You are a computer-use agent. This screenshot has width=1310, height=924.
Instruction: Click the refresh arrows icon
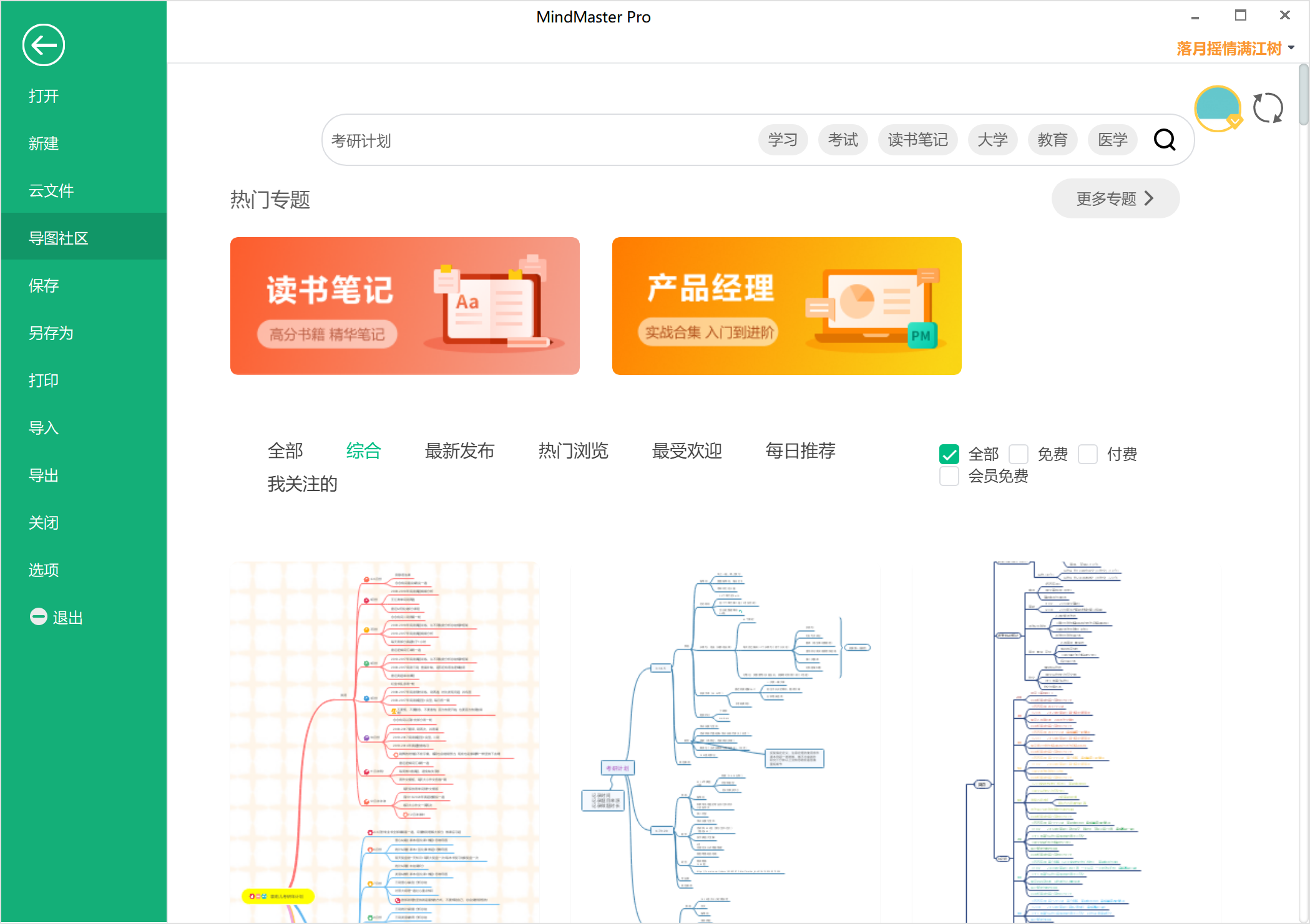tap(1268, 108)
